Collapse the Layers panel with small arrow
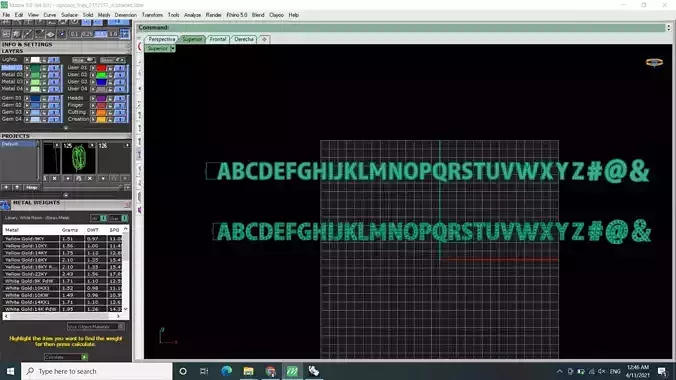The image size is (676, 380). tap(66, 128)
